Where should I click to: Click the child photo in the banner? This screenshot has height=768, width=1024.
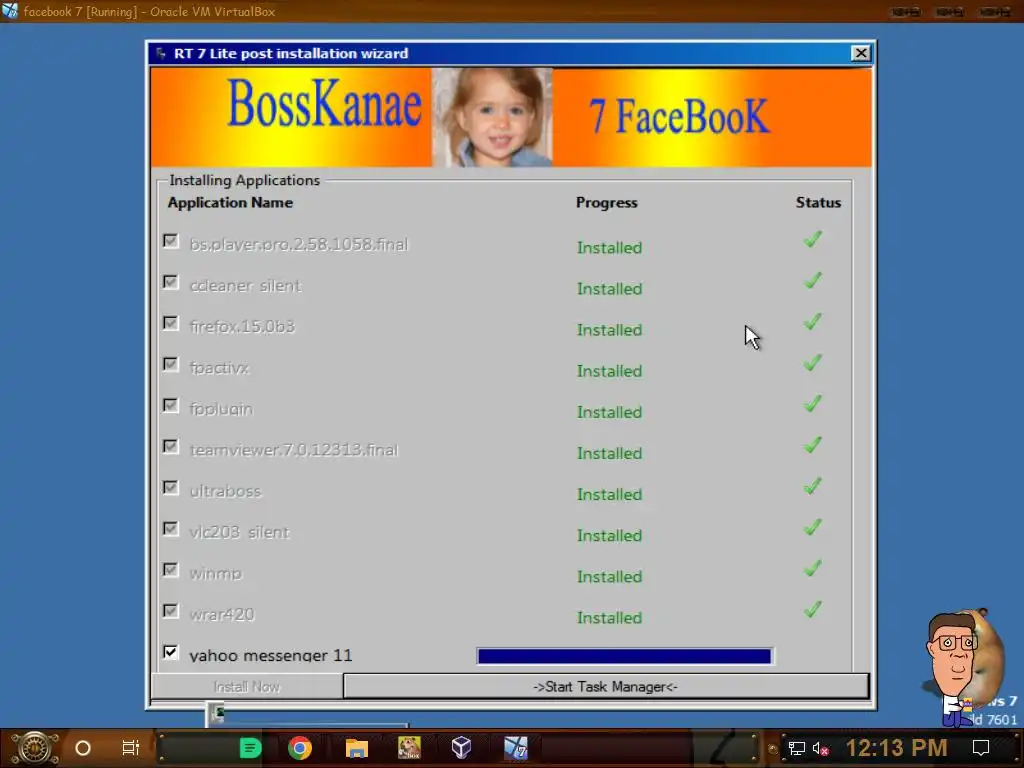pyautogui.click(x=492, y=118)
